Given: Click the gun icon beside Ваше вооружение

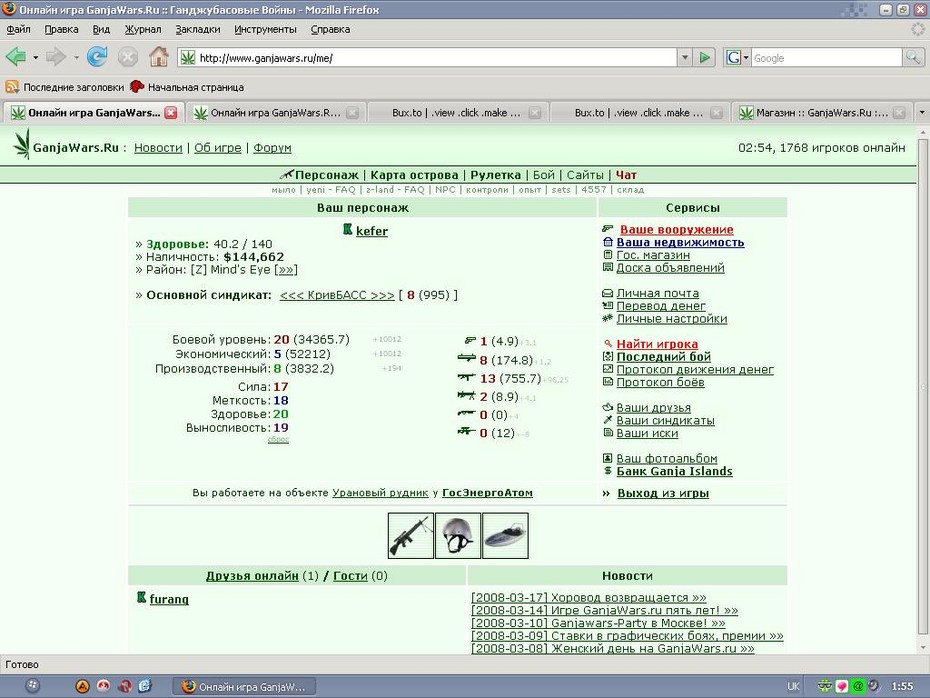Looking at the screenshot, I should point(607,228).
